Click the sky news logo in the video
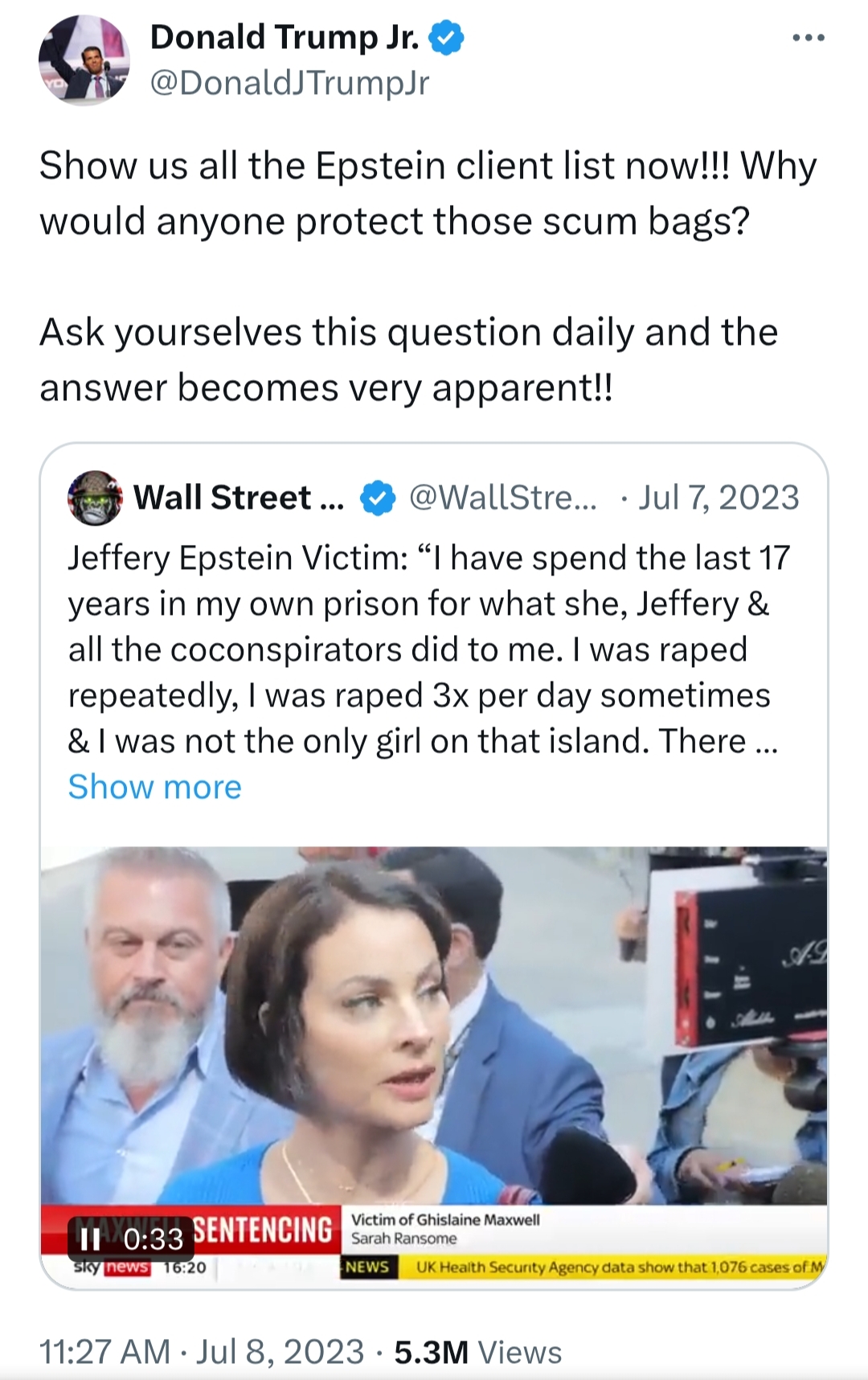The height and width of the screenshot is (1380, 868). (111, 1267)
